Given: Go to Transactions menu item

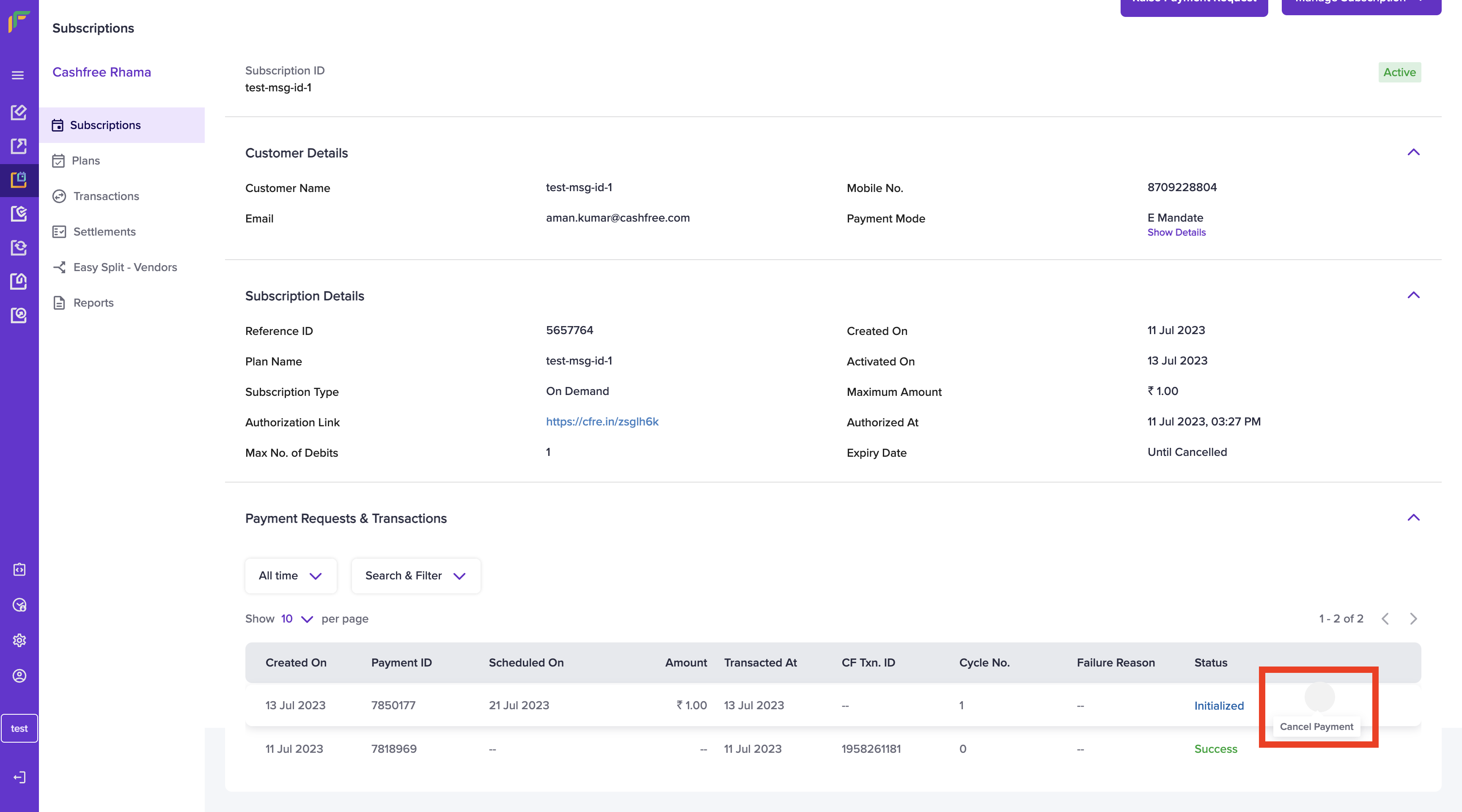Looking at the screenshot, I should (x=106, y=196).
